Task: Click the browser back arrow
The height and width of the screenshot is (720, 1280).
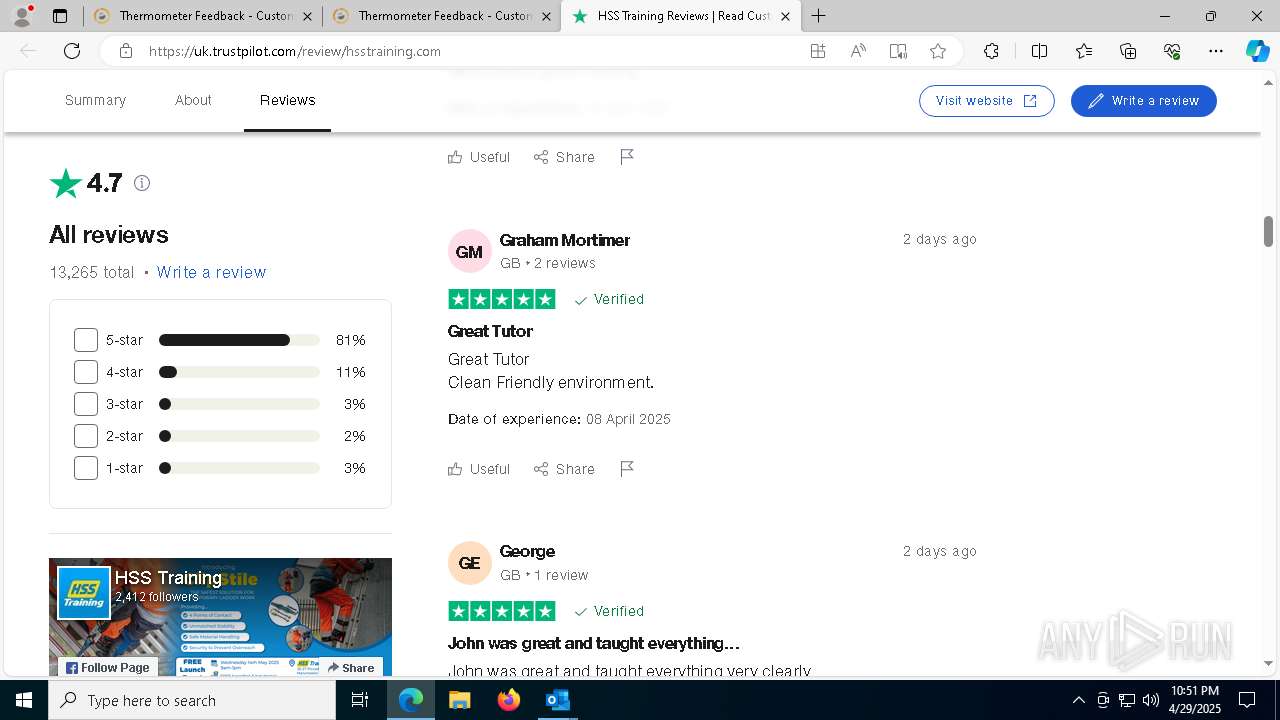Action: (29, 51)
